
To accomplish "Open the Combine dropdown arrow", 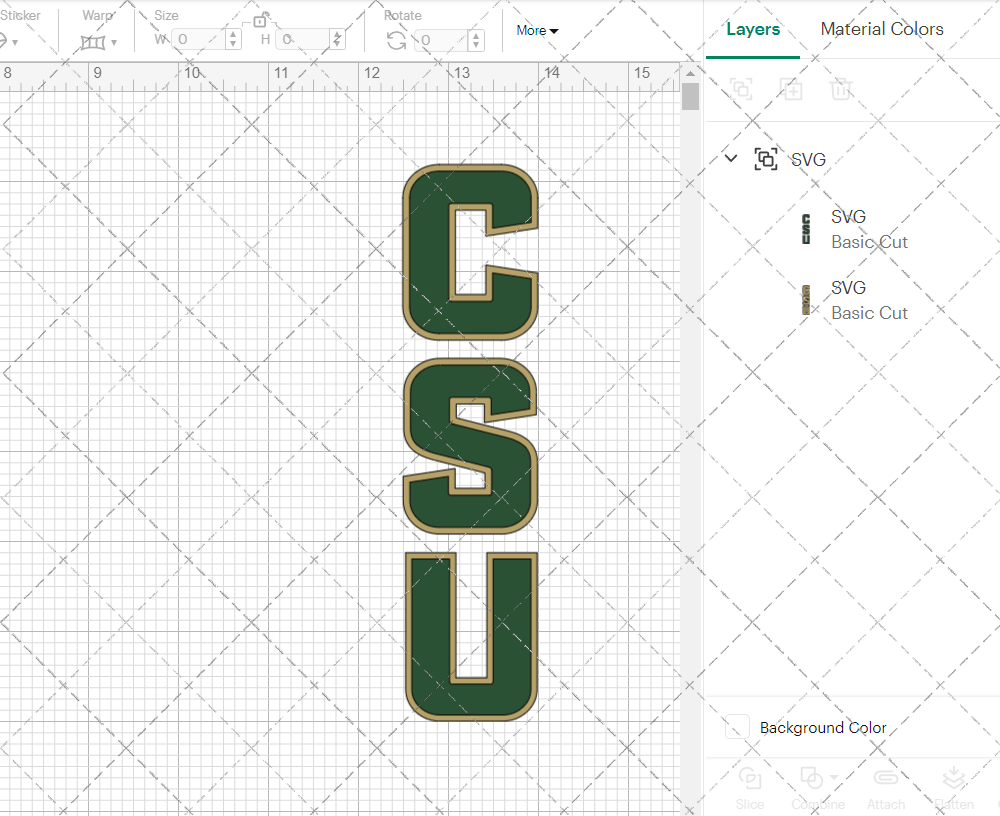I will (834, 778).
